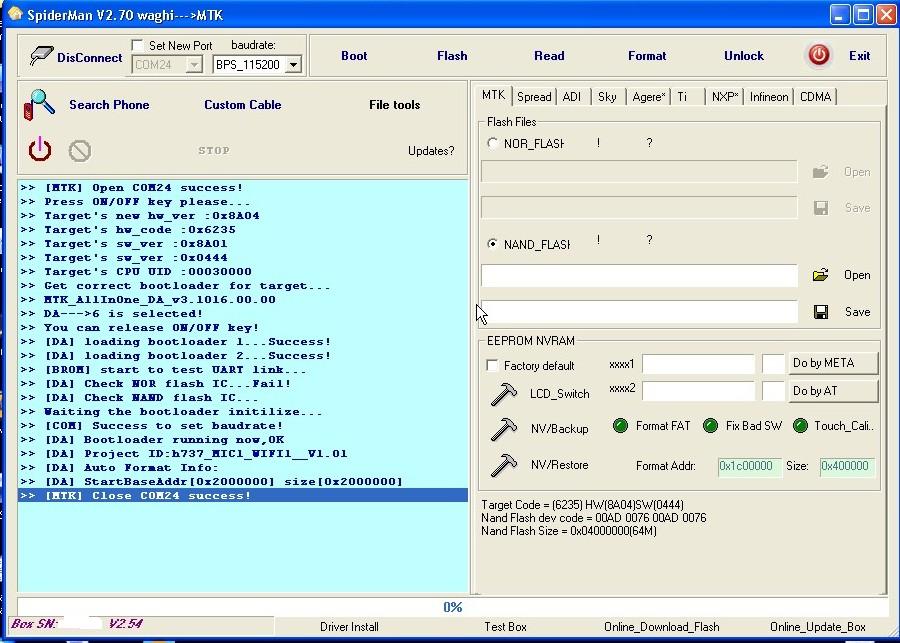Click the LCD_Switch hammer icon
Image resolution: width=900 pixels, height=643 pixels.
click(x=504, y=394)
